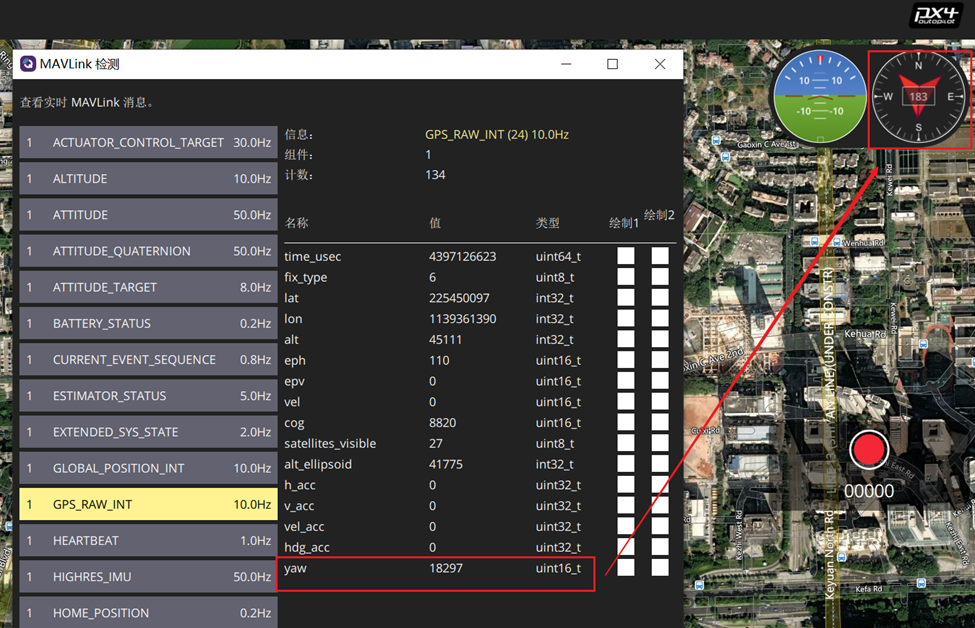Click the red video record button
The height and width of the screenshot is (628, 975).
(869, 450)
